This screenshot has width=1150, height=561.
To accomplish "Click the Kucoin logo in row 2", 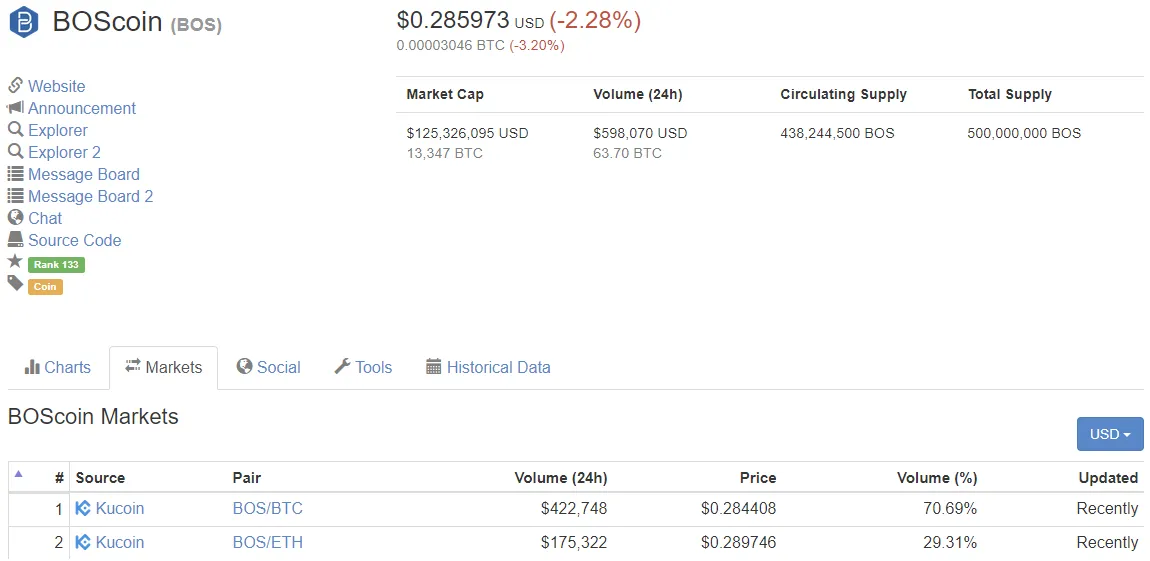I will click(x=83, y=543).
